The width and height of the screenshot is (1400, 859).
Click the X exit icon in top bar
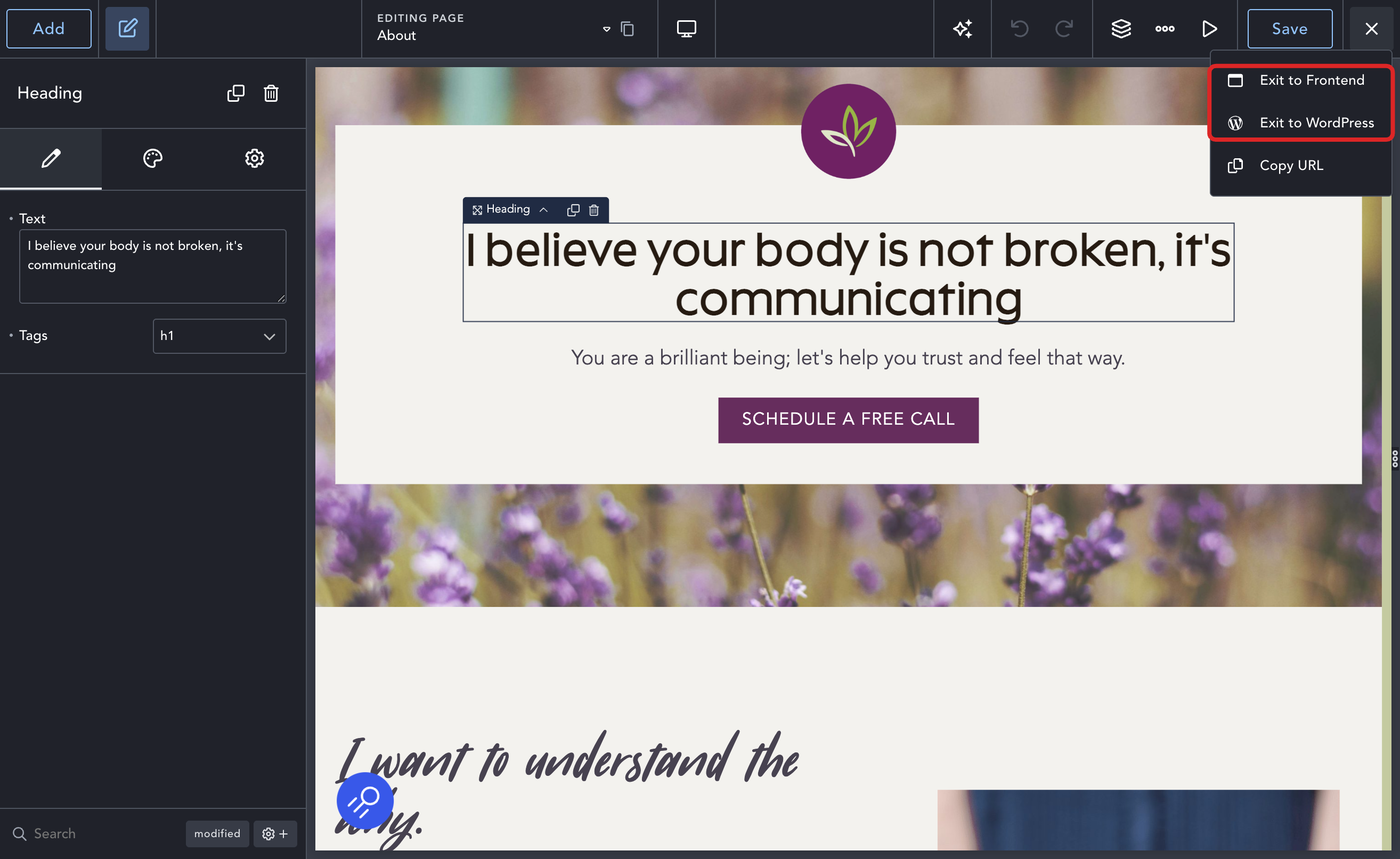1372,29
